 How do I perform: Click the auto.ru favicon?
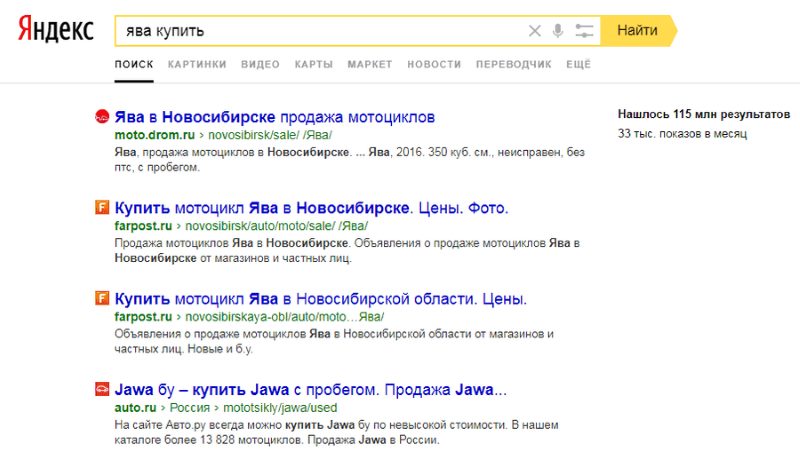pos(102,389)
